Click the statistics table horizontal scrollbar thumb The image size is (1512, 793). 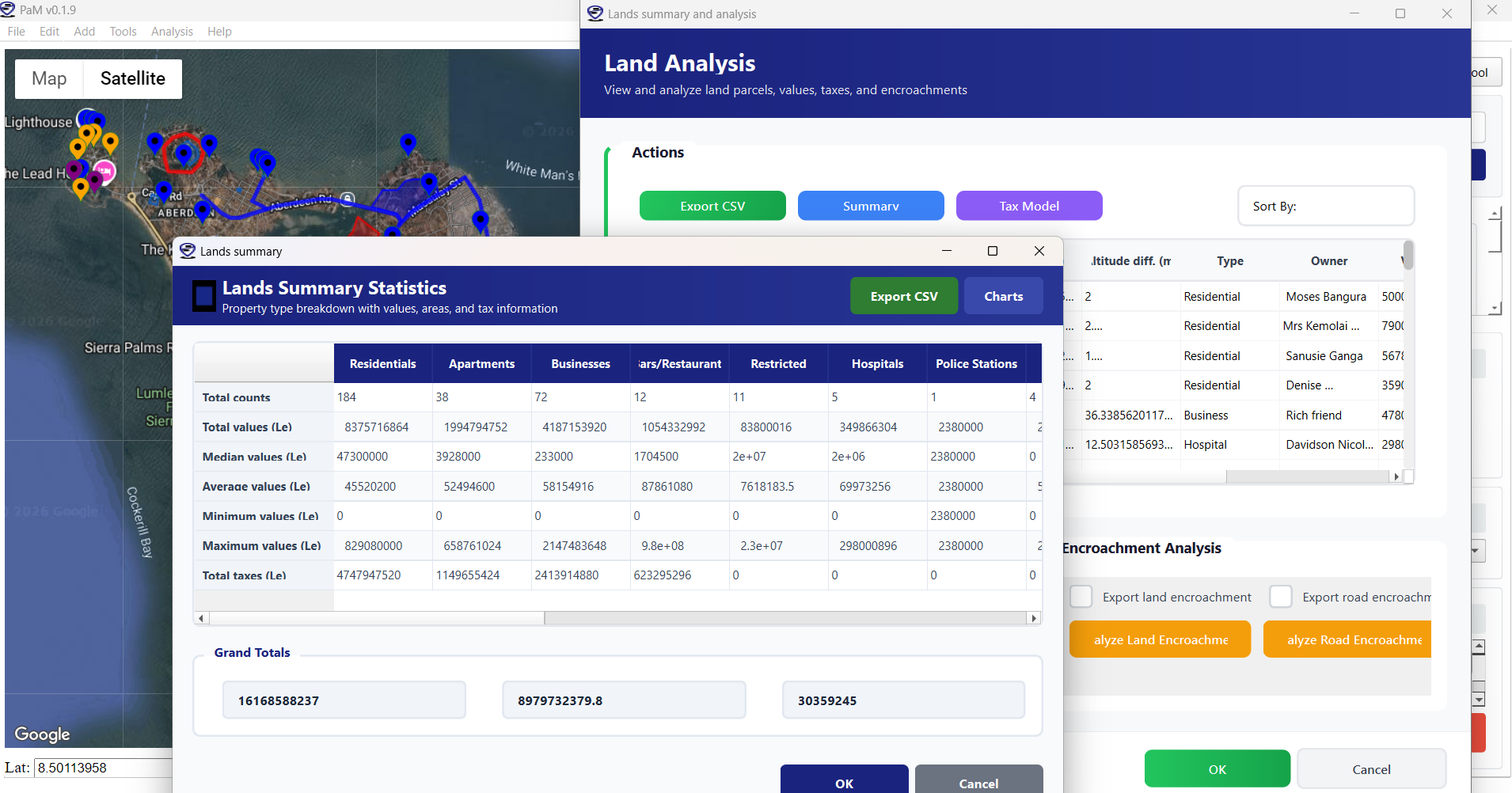pos(377,618)
